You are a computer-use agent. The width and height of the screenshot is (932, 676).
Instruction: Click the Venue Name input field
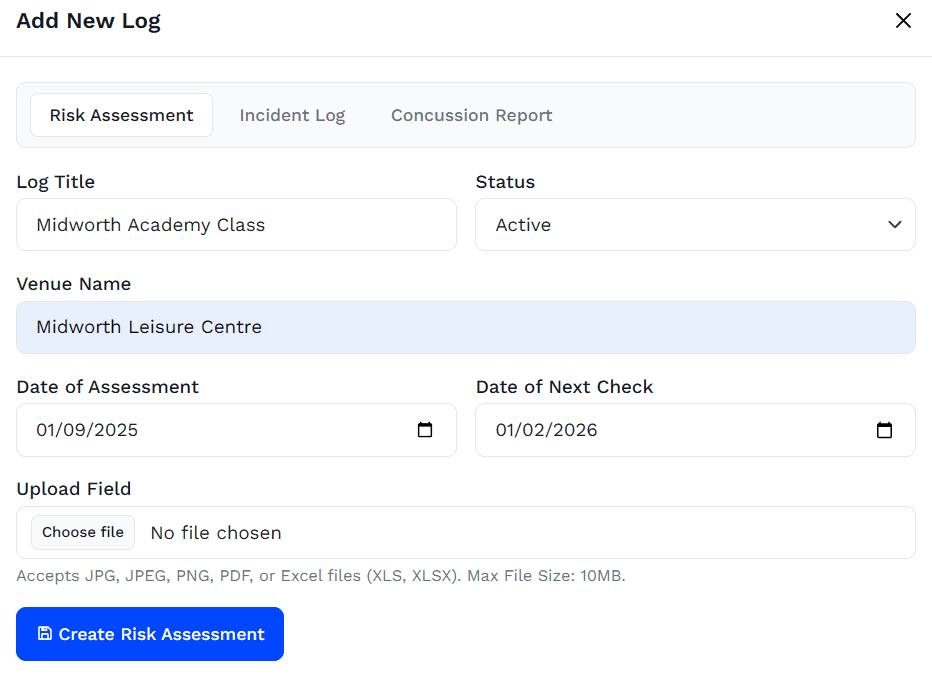(465, 328)
